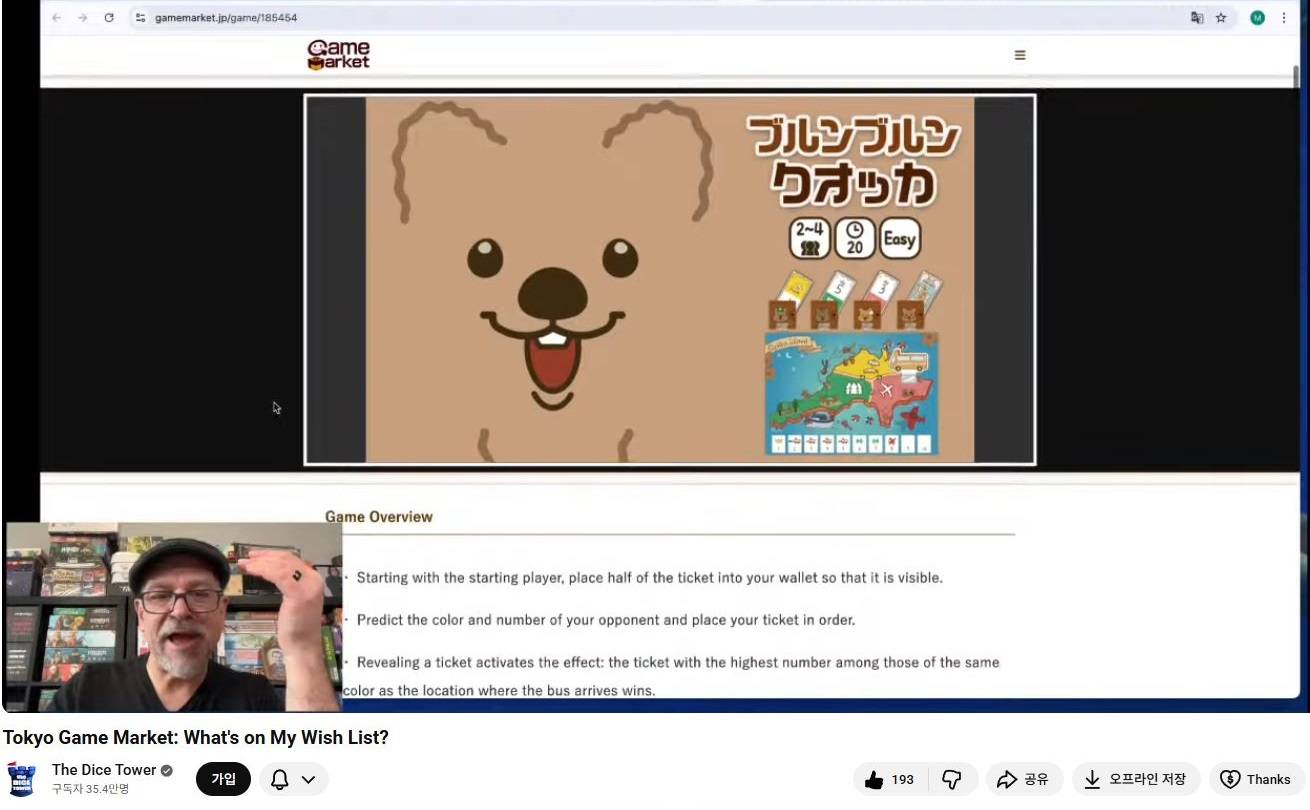Screen dimensions: 1310x810
Task: Click the browser forward arrow
Action: point(83,18)
